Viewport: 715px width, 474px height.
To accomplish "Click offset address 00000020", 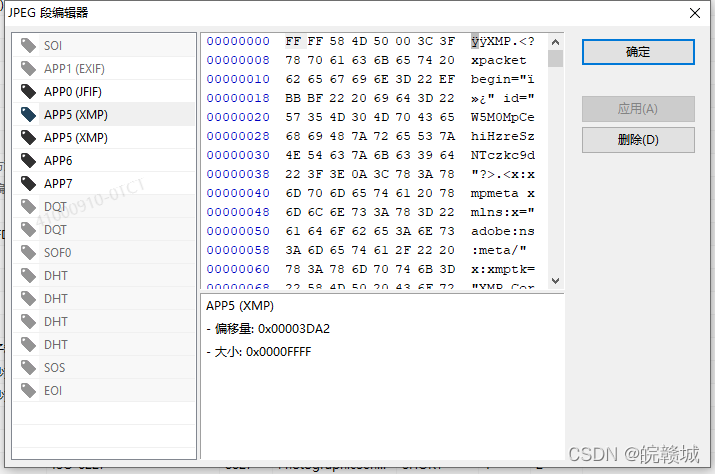I will (238, 117).
